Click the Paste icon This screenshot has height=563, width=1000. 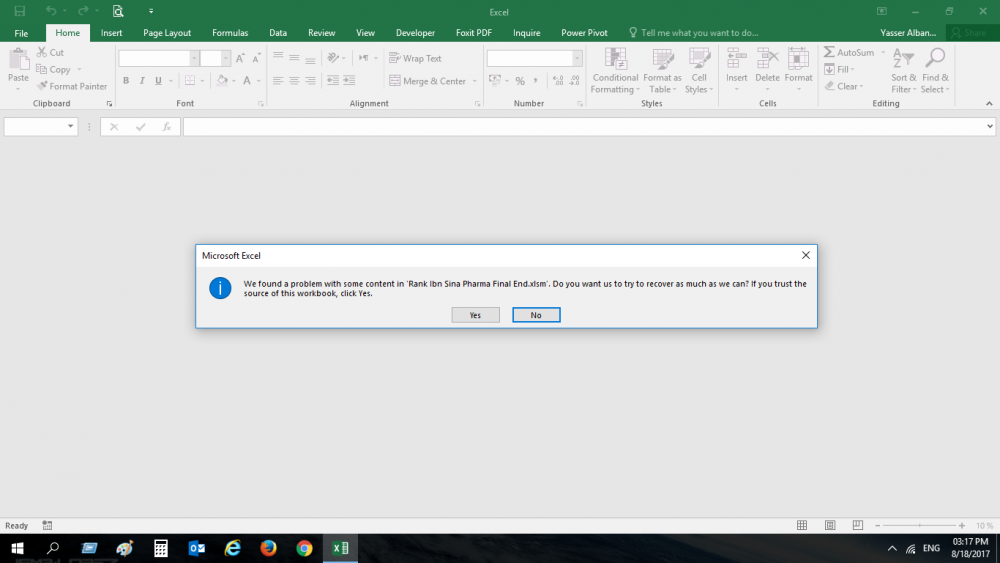(18, 59)
